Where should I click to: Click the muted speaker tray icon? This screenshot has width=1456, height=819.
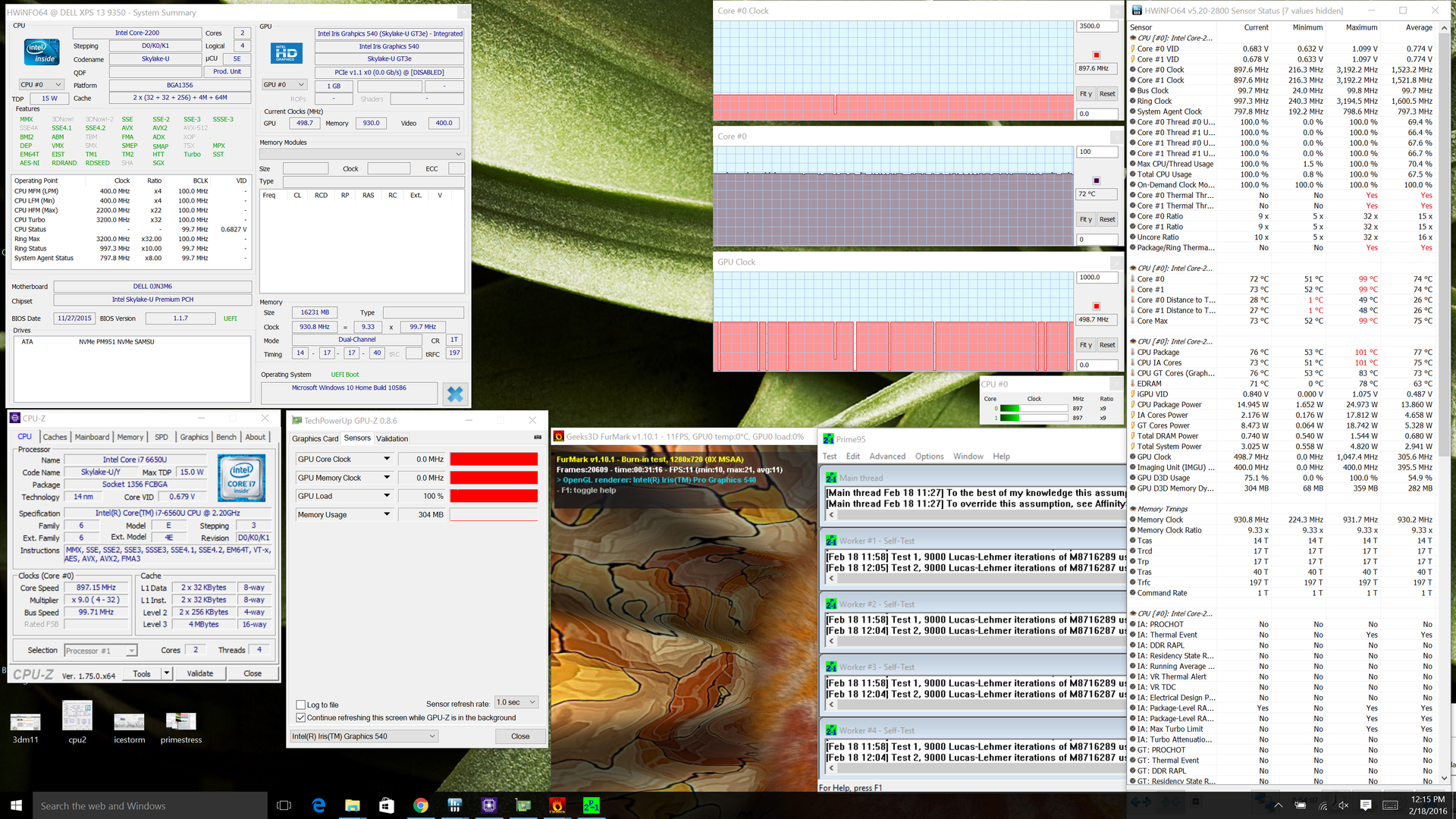coord(1343,805)
